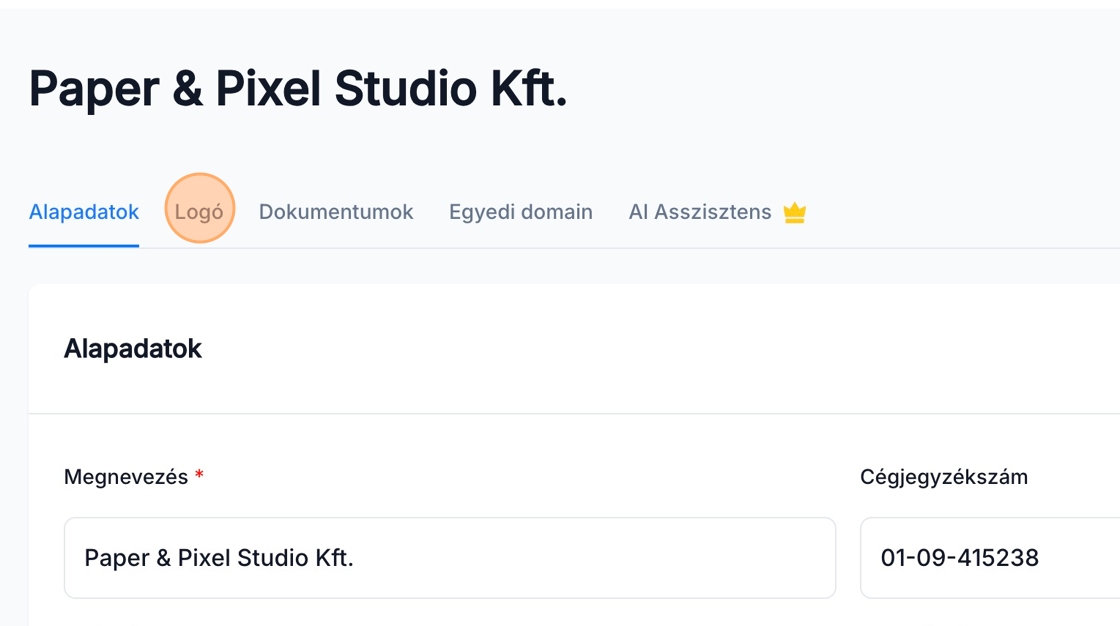Click the company name text inside Megnevezés field
1120x626 pixels.
point(219,558)
